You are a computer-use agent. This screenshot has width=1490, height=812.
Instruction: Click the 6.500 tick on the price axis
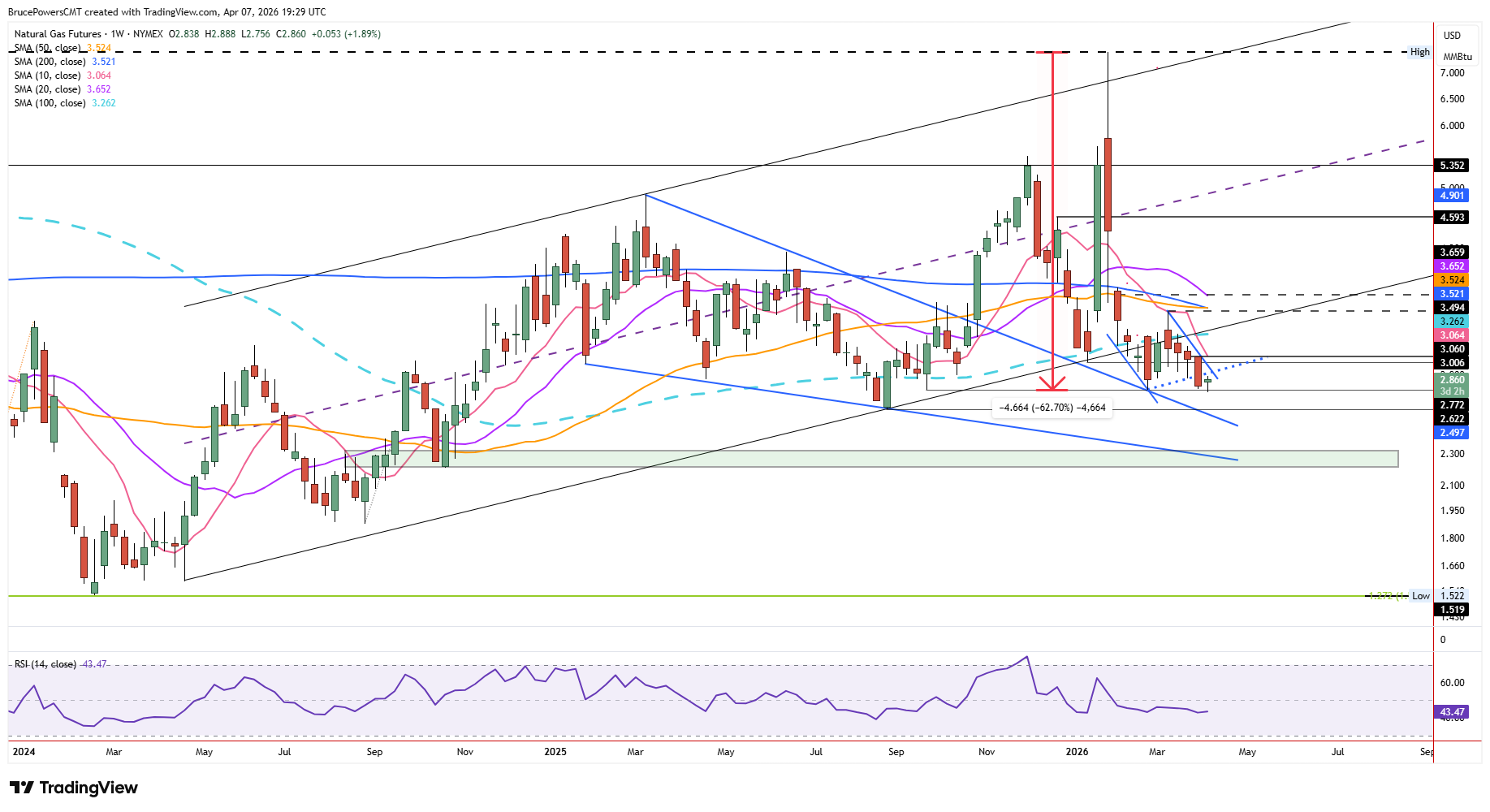(x=1452, y=99)
